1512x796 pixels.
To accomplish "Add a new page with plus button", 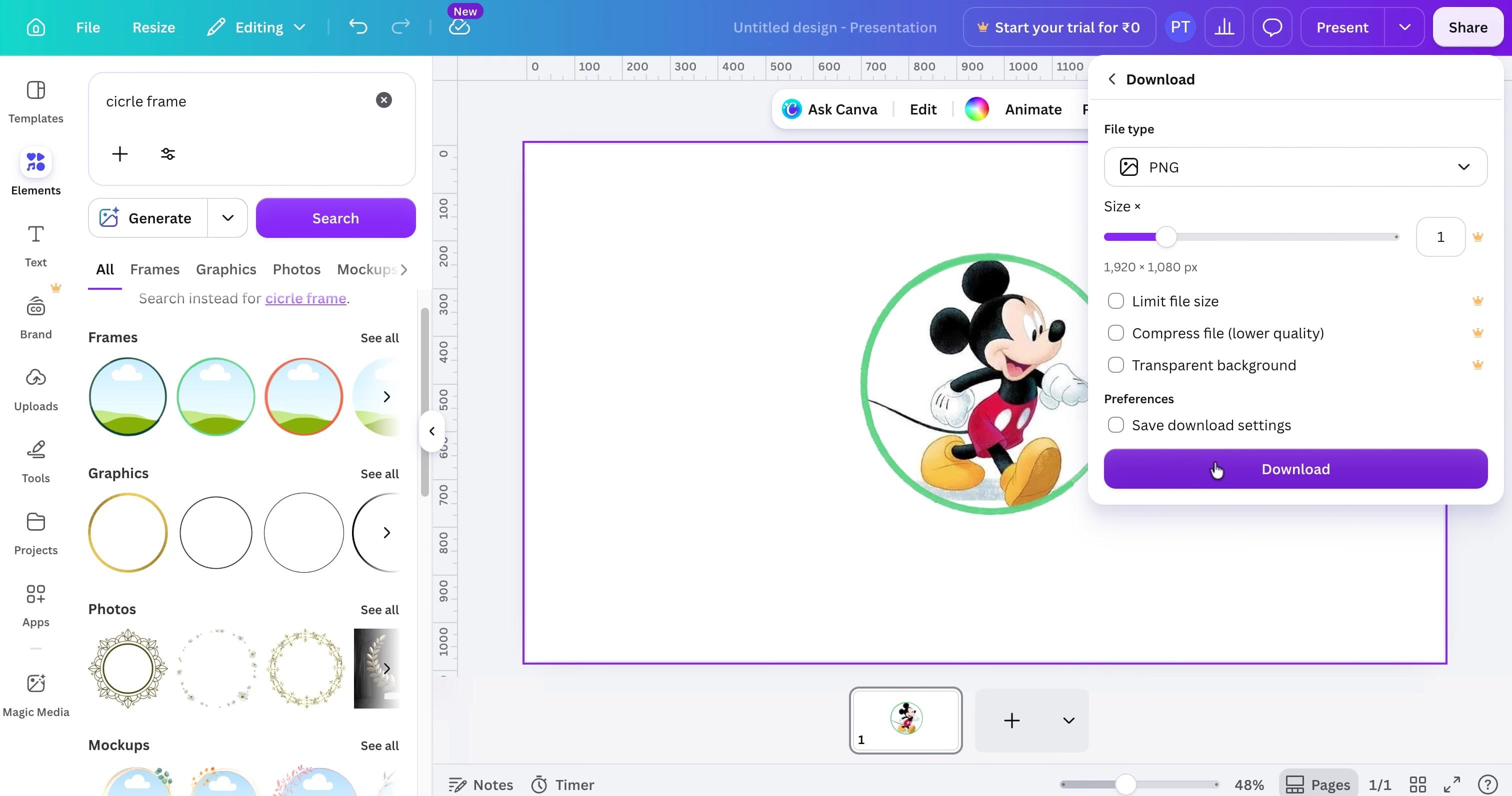I will (1011, 721).
